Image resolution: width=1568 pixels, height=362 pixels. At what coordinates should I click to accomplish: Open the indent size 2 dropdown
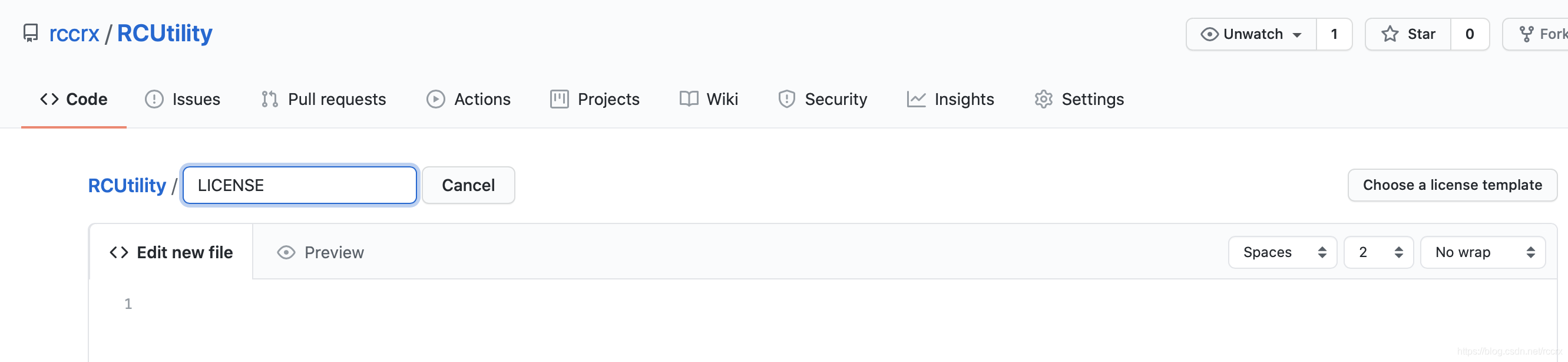click(x=1378, y=252)
